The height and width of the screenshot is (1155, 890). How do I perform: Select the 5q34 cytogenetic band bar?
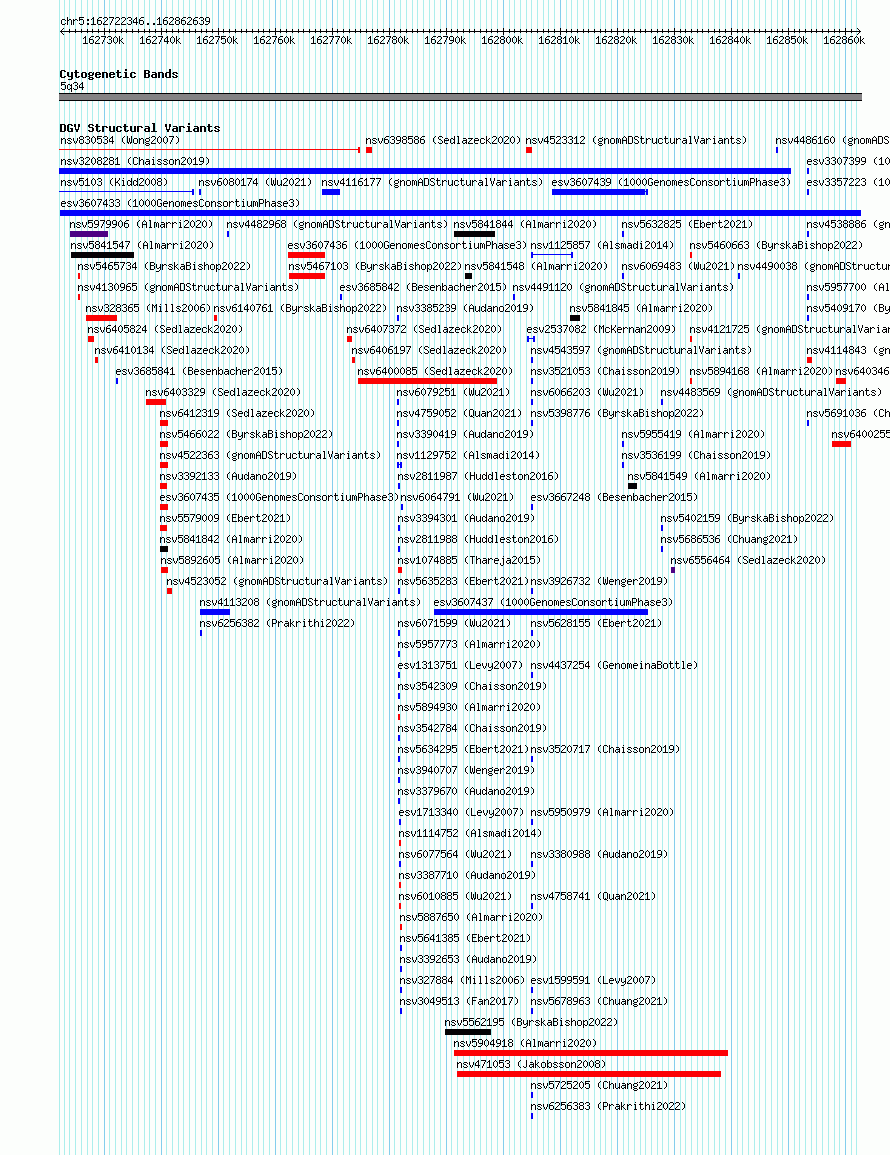point(460,96)
